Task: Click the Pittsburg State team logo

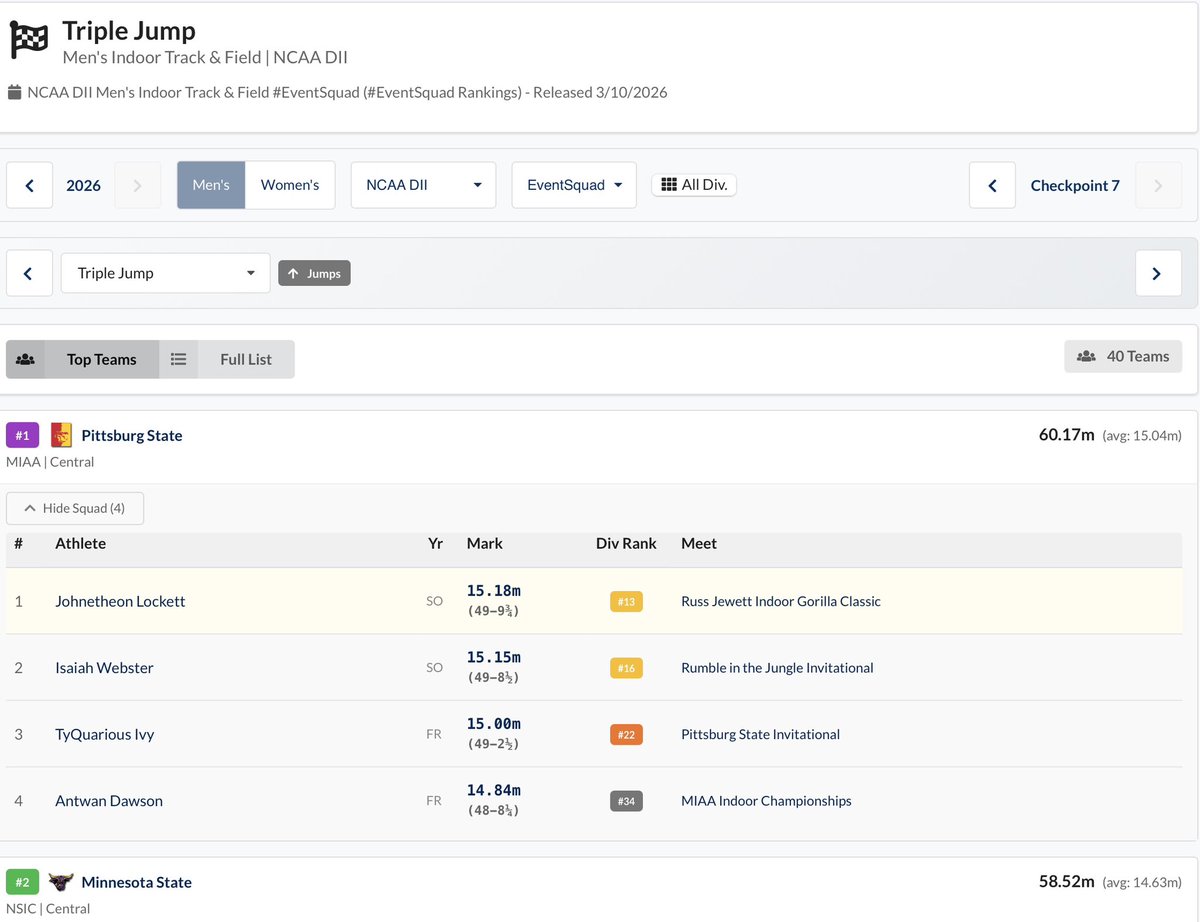Action: [x=61, y=435]
